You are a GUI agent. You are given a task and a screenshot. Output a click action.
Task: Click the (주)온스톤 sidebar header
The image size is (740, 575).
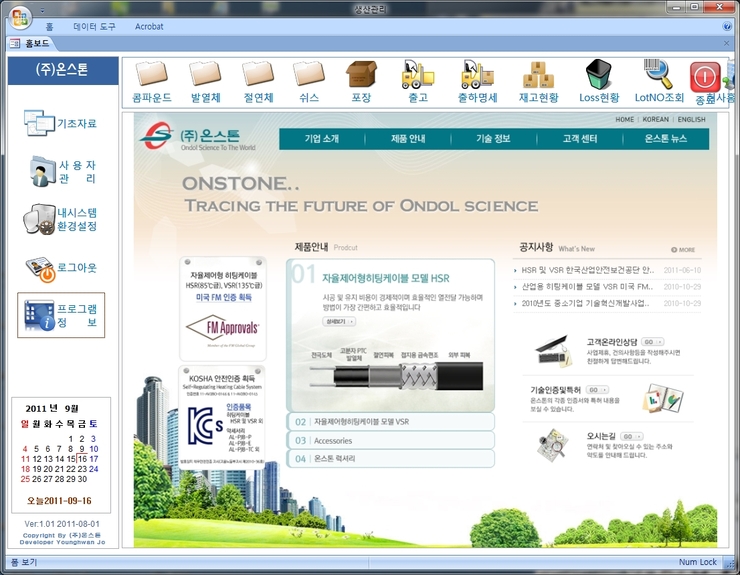click(63, 70)
